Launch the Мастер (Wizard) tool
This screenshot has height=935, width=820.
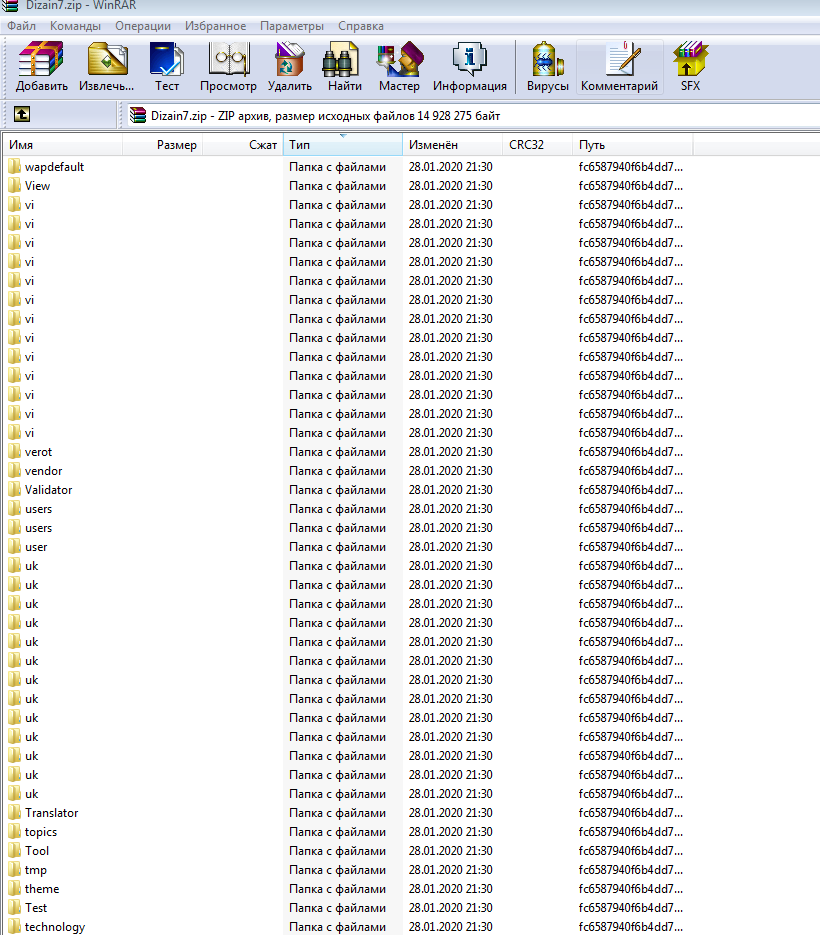coord(399,67)
